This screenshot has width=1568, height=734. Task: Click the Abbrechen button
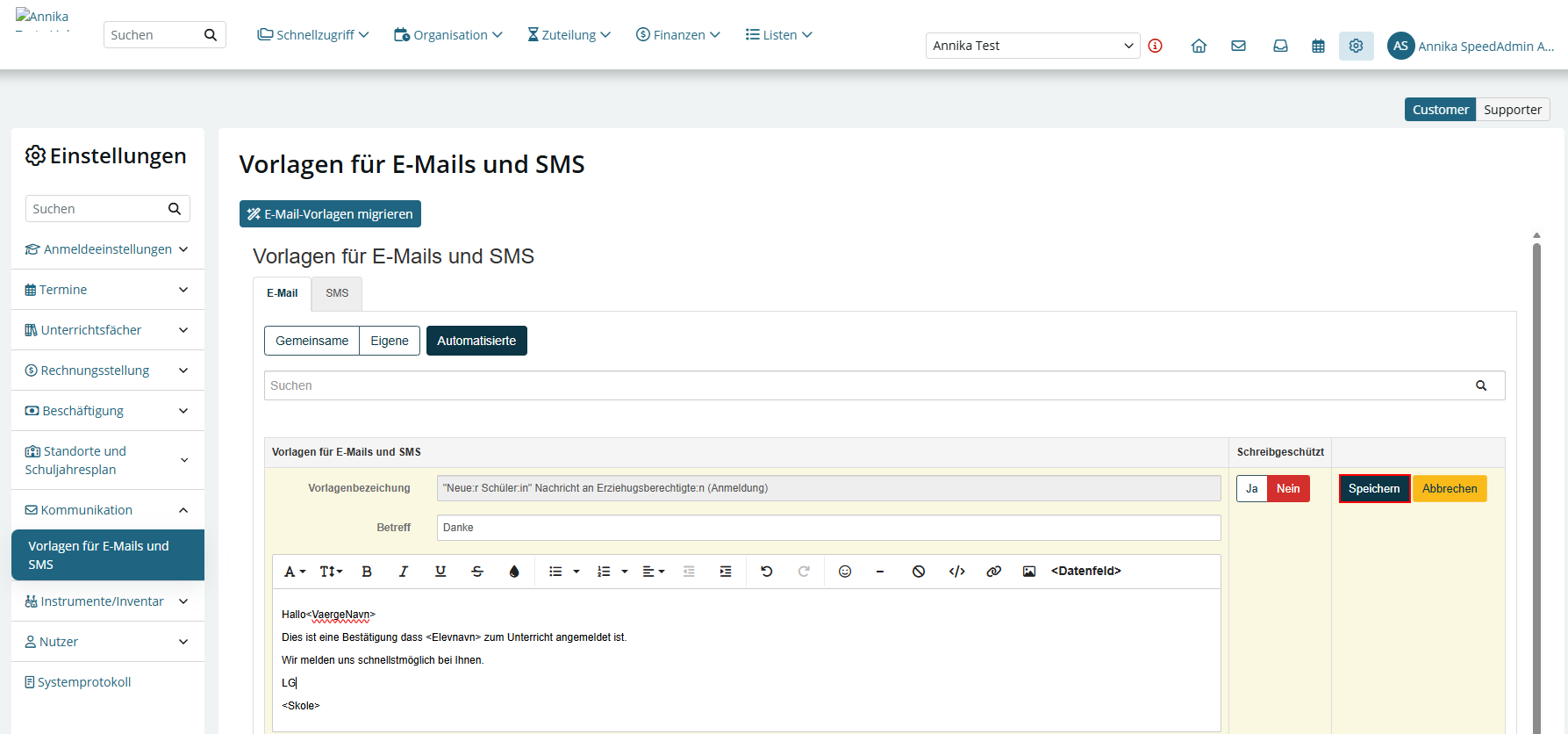[x=1450, y=489]
